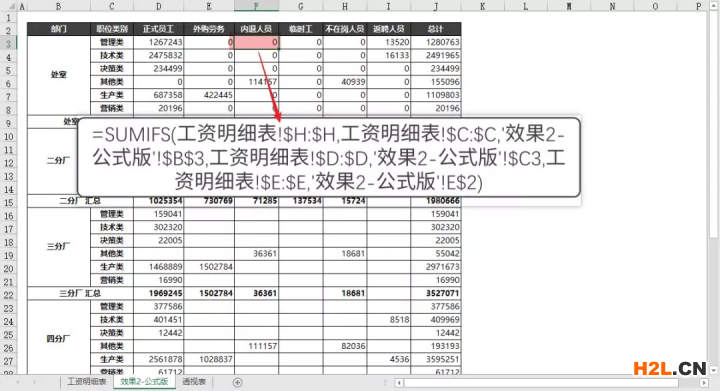Viewport: 720px width, 391px height.
Task: Switch to the 工资明细表 sheet tab
Action: click(x=87, y=382)
